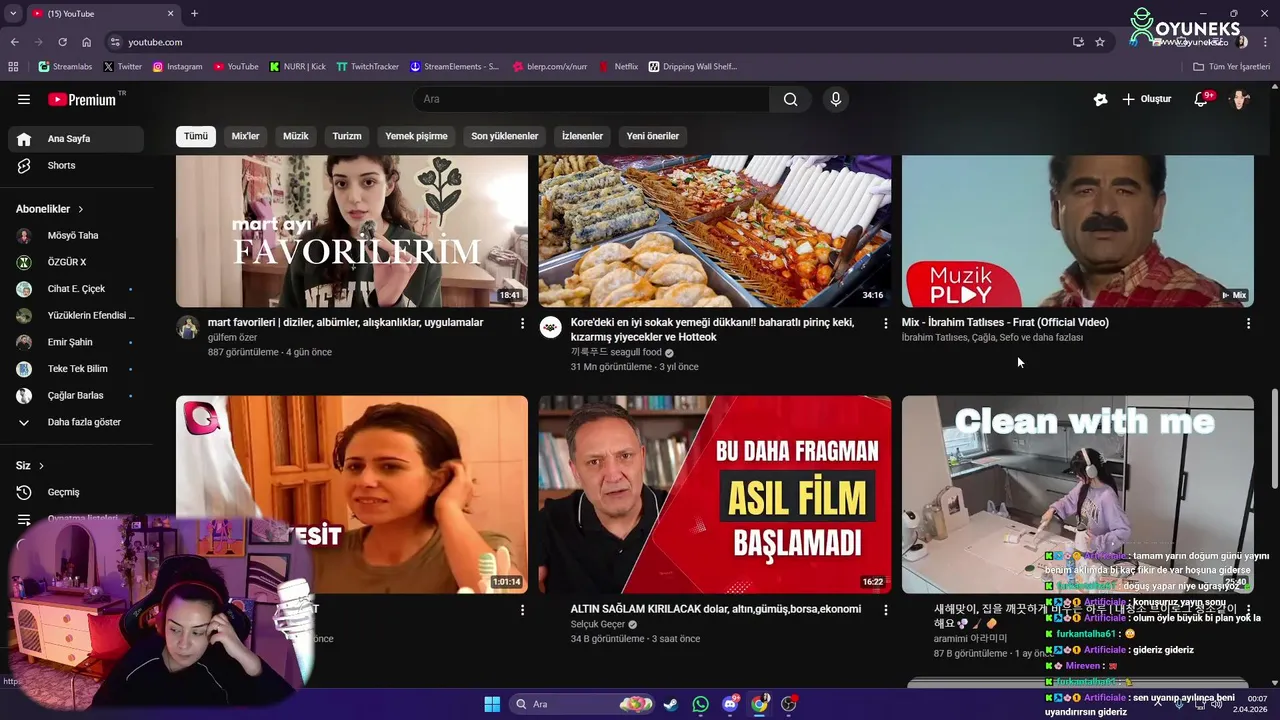Open WhatsApp from the taskbar

pyautogui.click(x=700, y=704)
